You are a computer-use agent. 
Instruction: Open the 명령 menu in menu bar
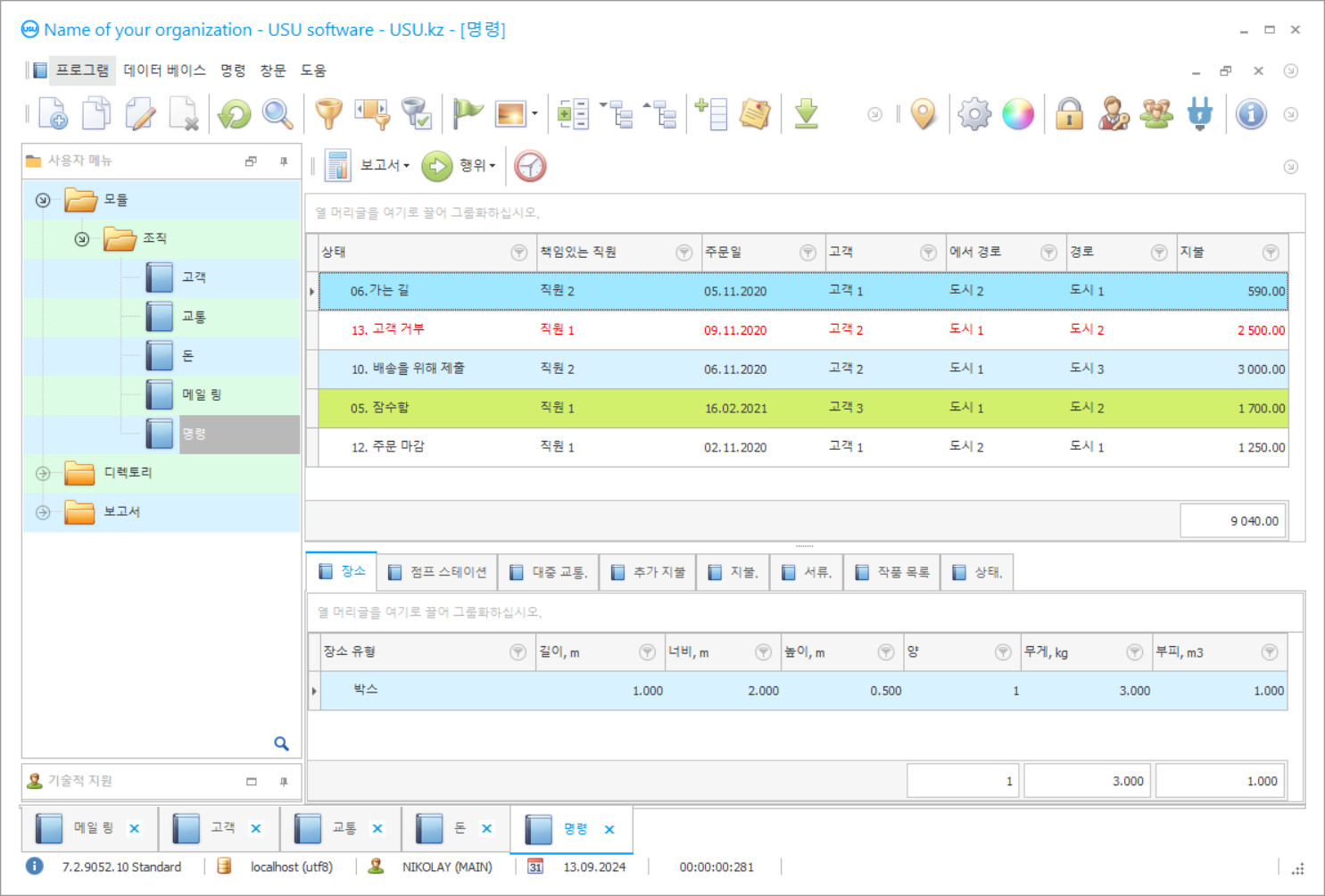tap(233, 71)
